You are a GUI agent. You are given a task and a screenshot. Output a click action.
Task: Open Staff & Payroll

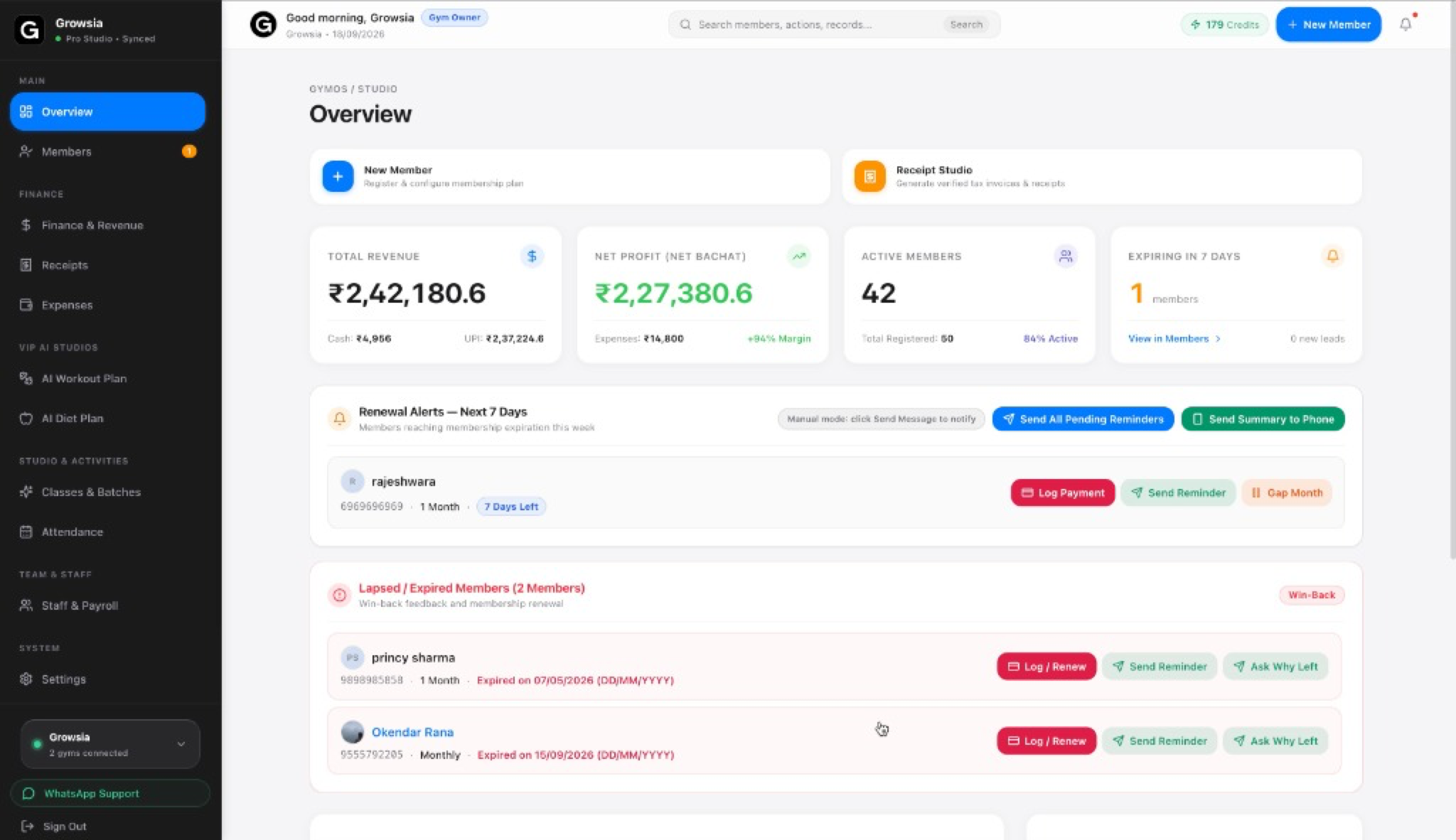(107, 605)
